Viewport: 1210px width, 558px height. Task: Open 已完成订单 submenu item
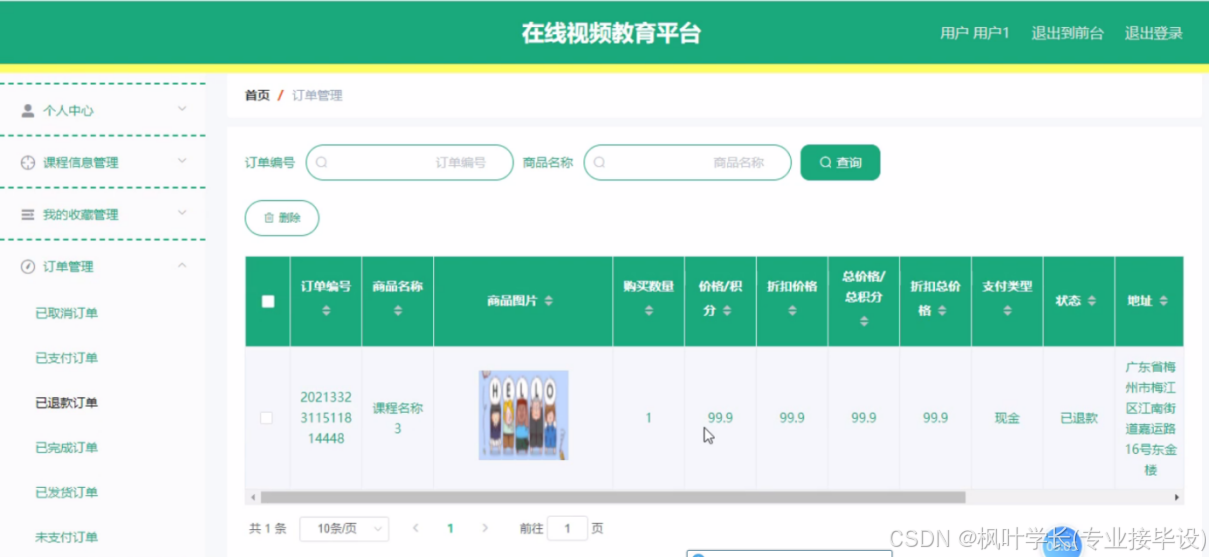point(66,448)
